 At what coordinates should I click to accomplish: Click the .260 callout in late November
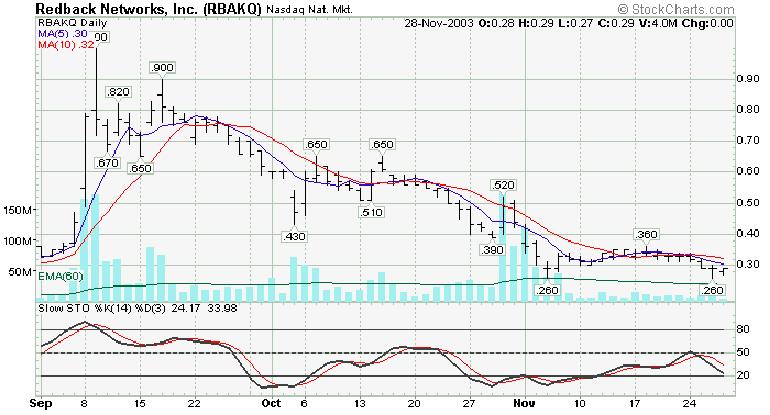[x=712, y=290]
